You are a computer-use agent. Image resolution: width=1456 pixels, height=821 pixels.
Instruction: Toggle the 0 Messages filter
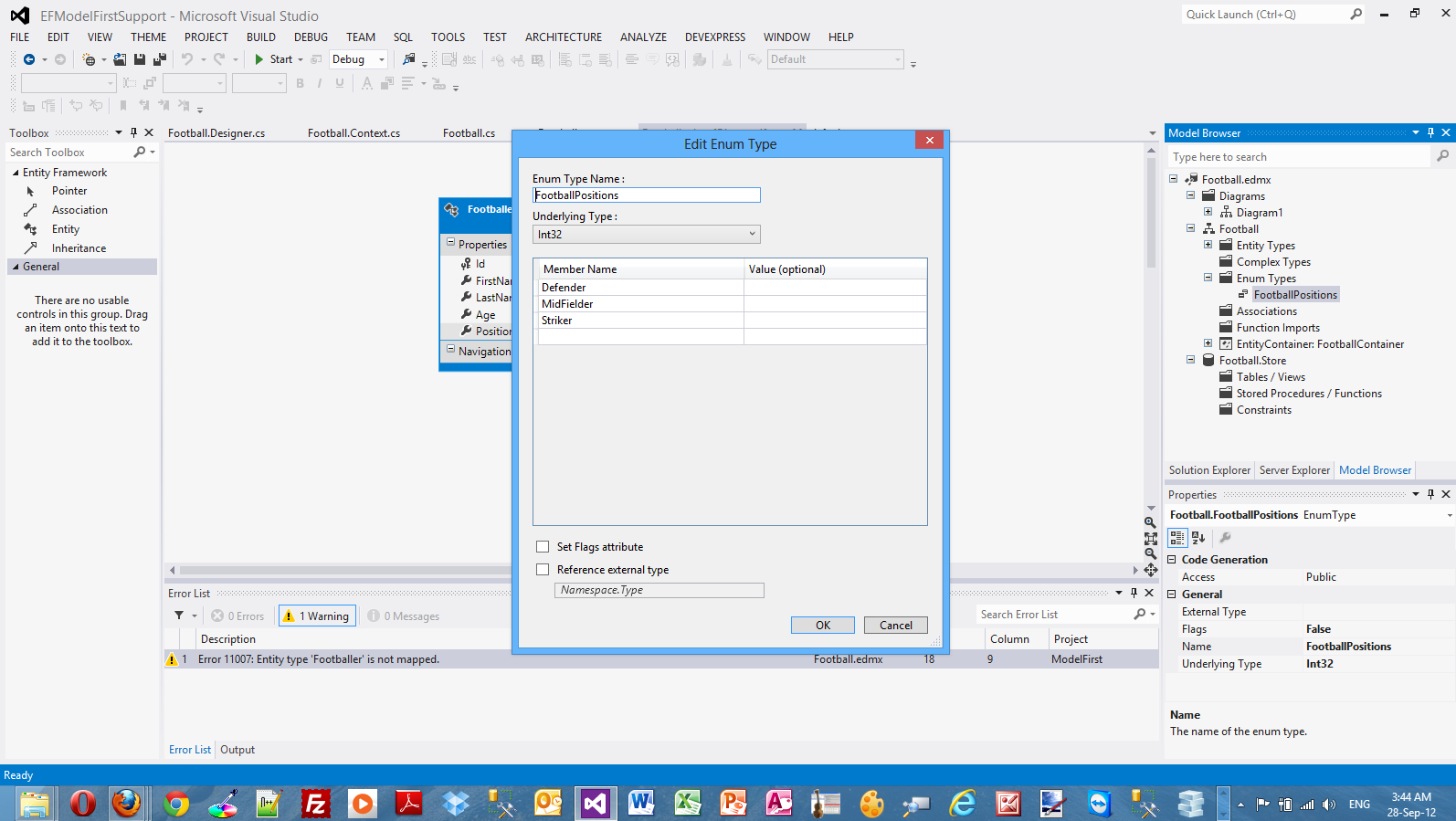tap(404, 616)
